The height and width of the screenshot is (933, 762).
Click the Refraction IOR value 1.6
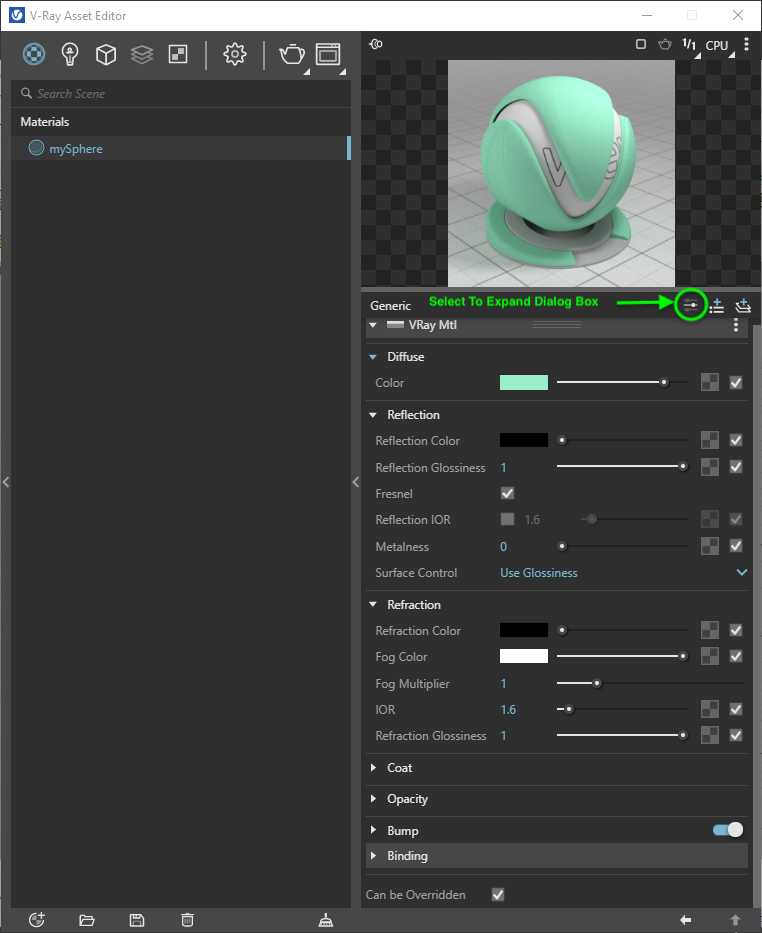pos(508,709)
